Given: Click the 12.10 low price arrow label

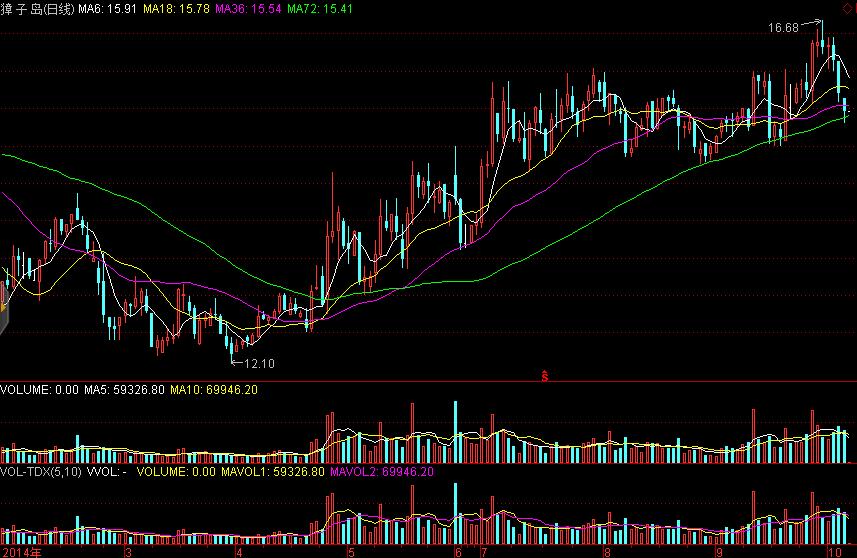Looking at the screenshot, I should click(x=256, y=363).
